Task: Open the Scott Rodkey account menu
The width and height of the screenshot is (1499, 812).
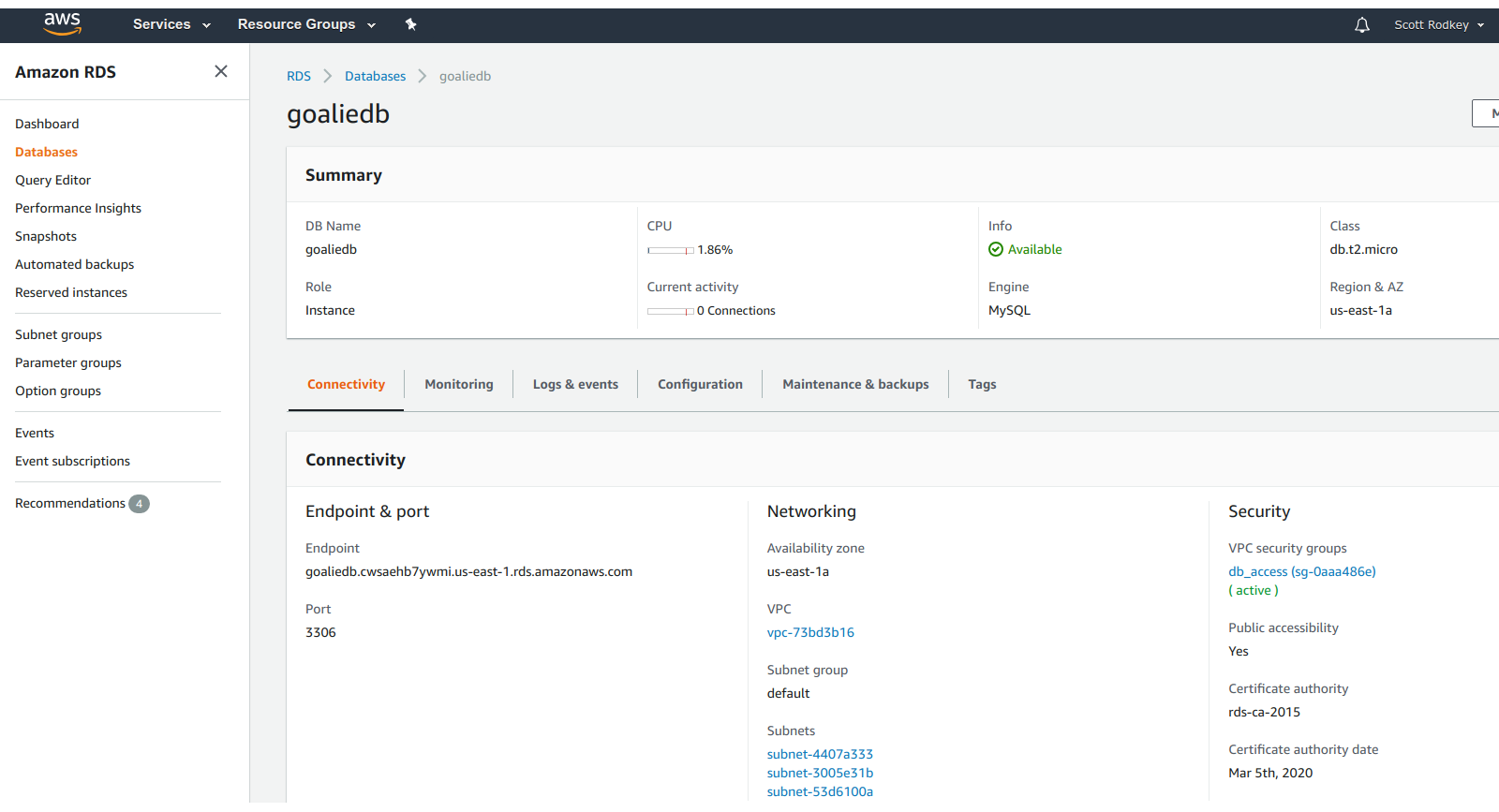Action: 1439,25
